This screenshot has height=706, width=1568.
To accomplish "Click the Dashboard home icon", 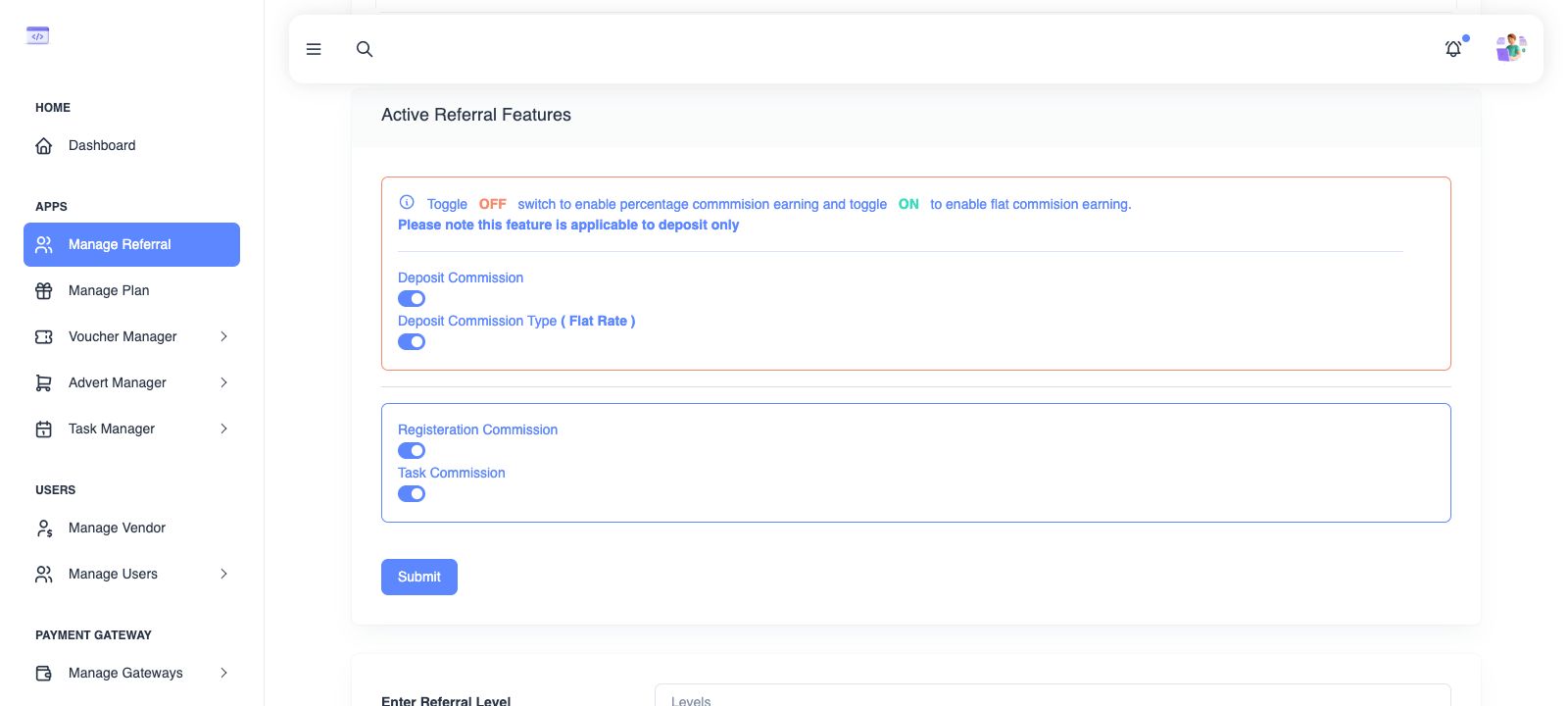I will pos(44,146).
